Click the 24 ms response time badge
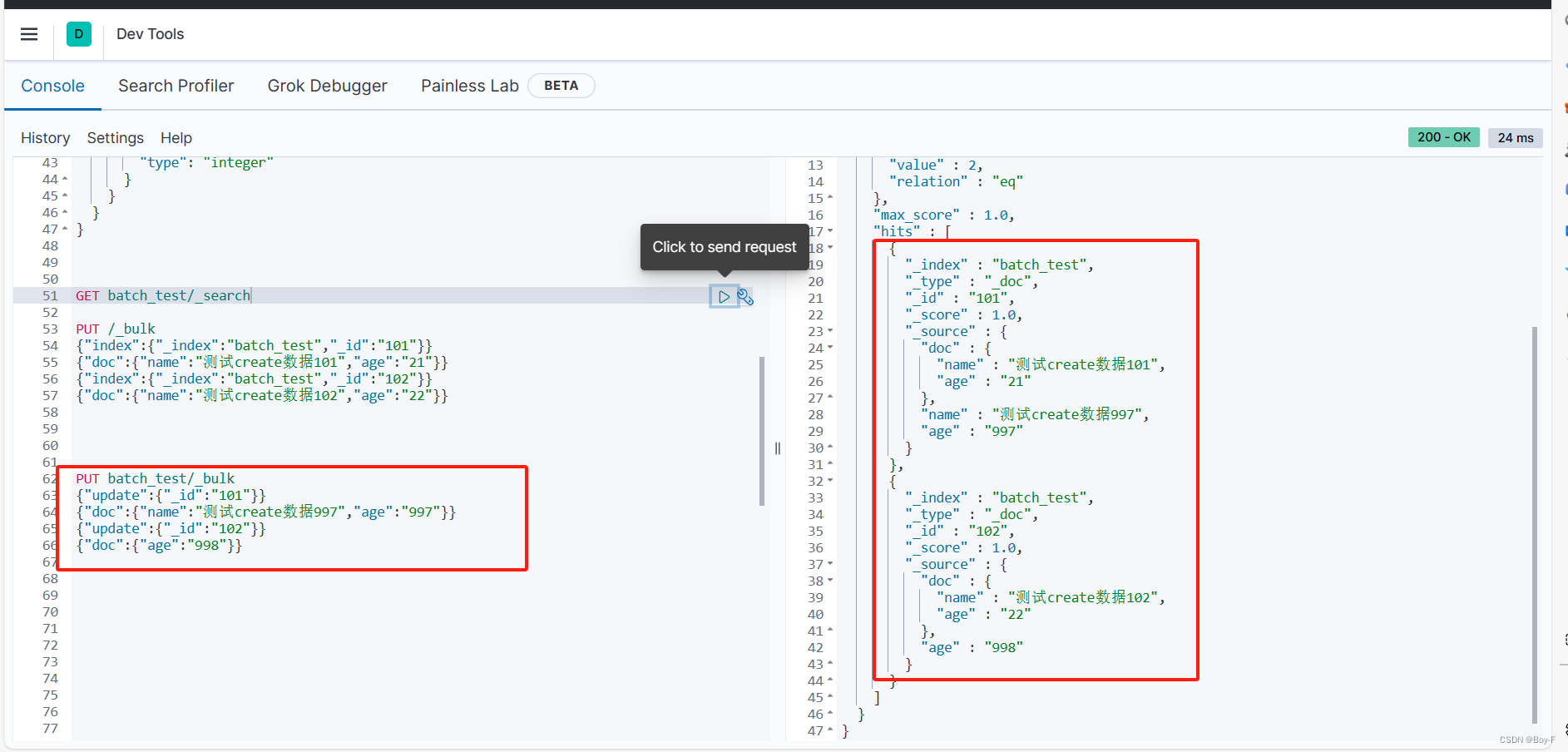The image size is (1568, 752). pos(1516,138)
